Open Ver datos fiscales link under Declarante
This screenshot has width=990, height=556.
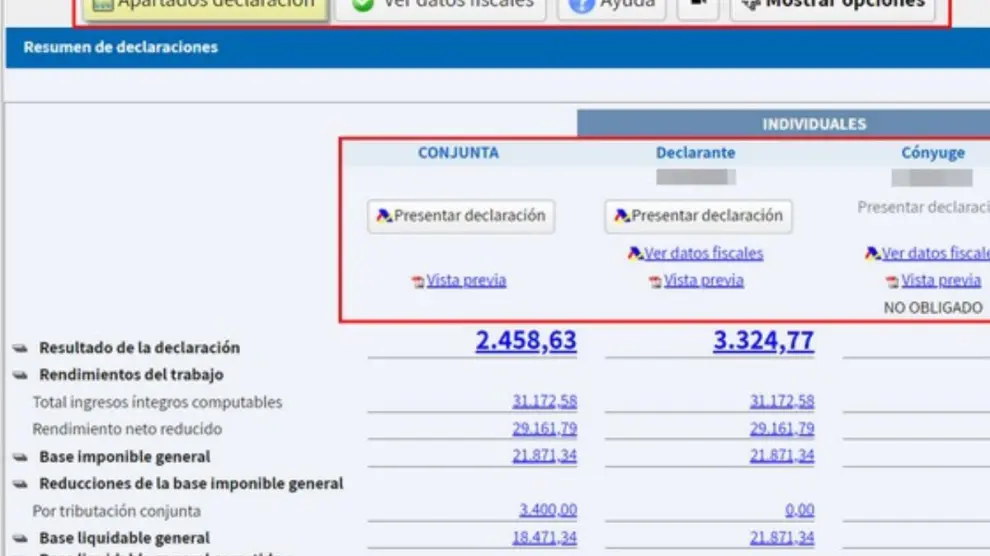click(703, 254)
